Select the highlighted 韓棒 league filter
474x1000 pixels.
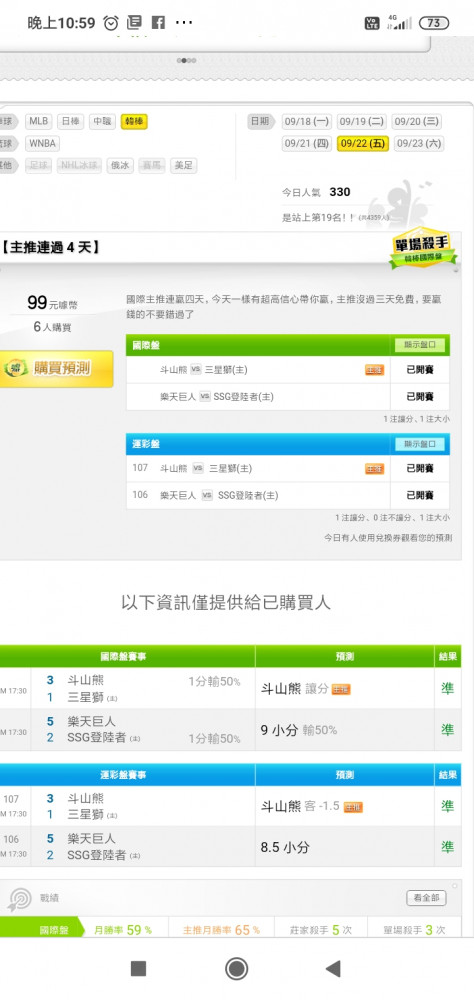tap(134, 121)
